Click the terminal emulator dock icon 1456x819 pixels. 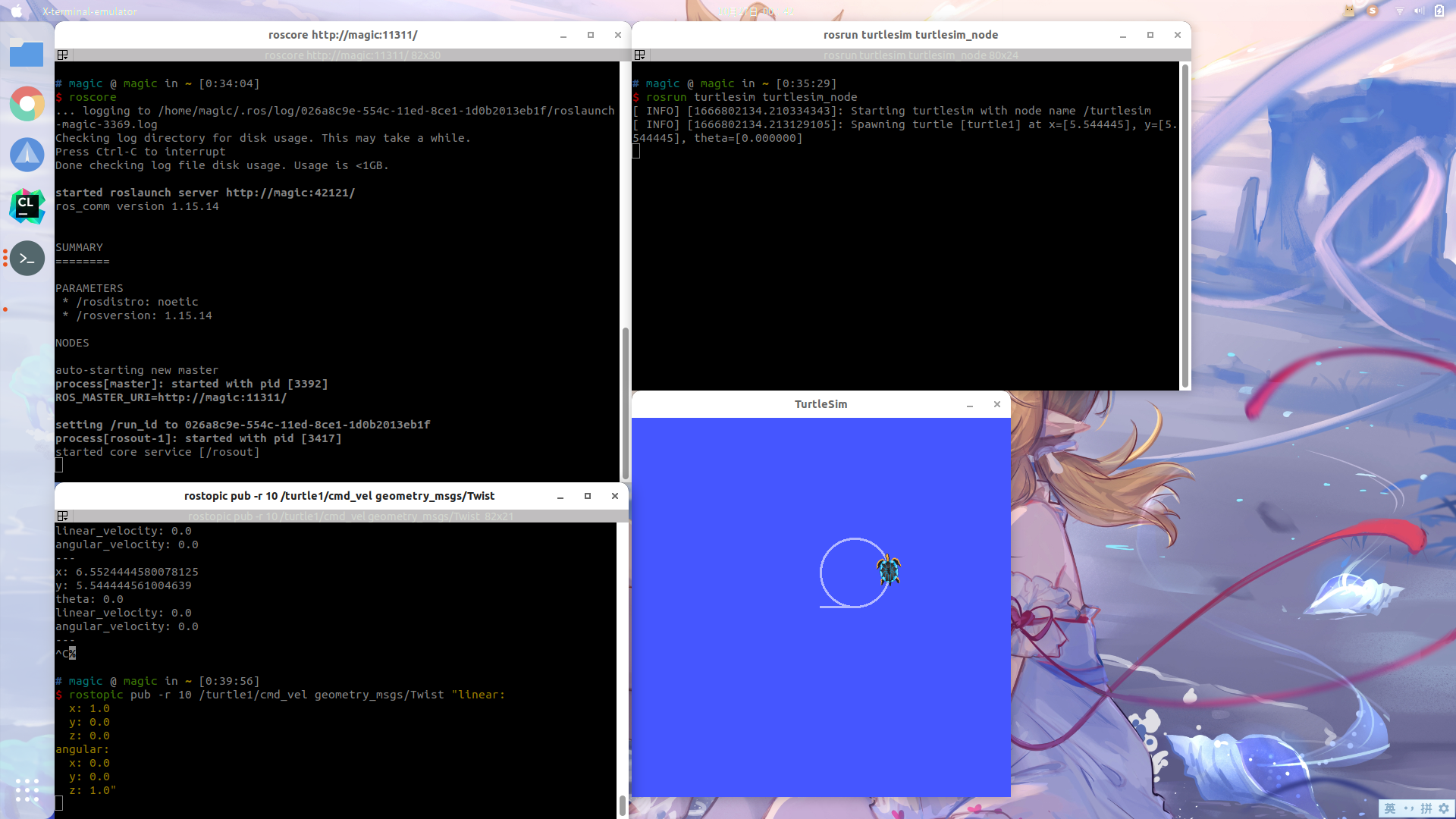(27, 258)
